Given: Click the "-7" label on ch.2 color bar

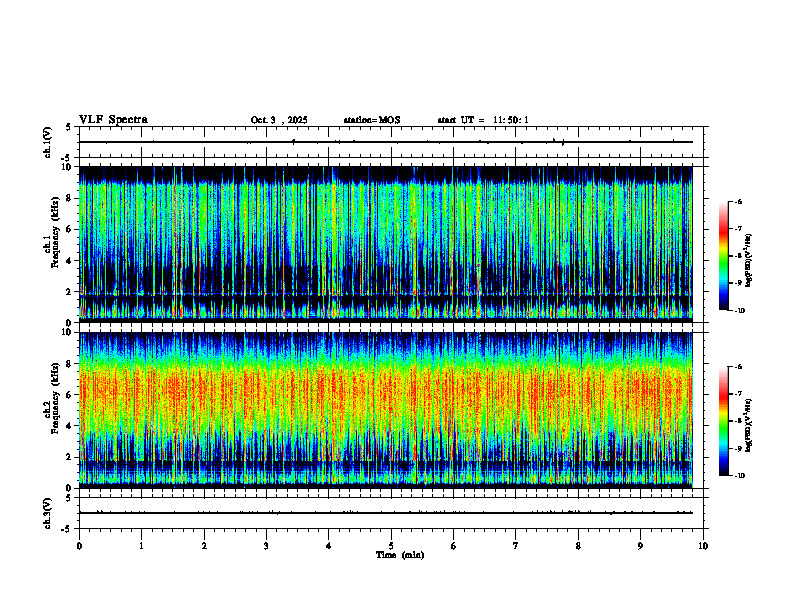Looking at the screenshot, I should click(x=737, y=394).
